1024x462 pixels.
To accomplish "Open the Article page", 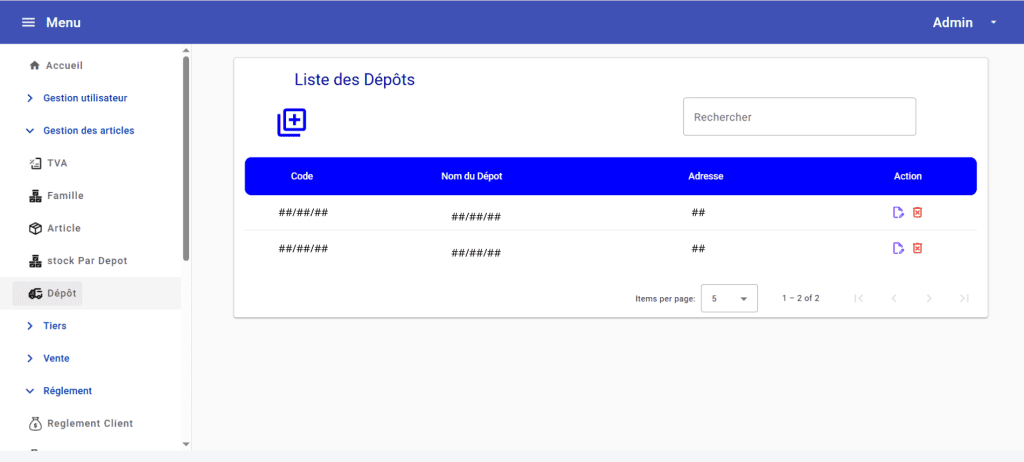I will [63, 228].
